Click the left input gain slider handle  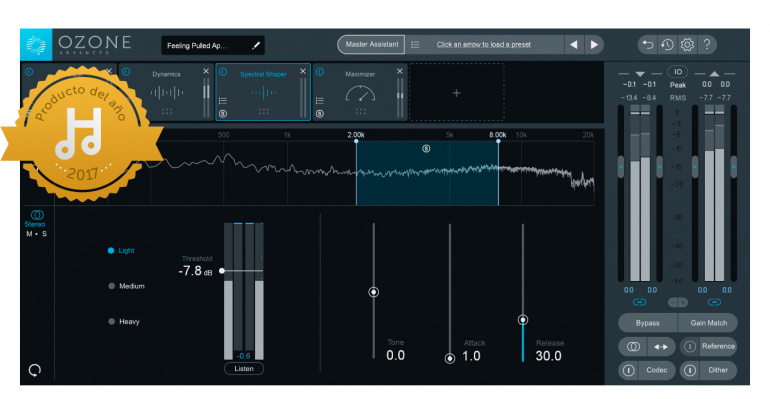coord(621,167)
